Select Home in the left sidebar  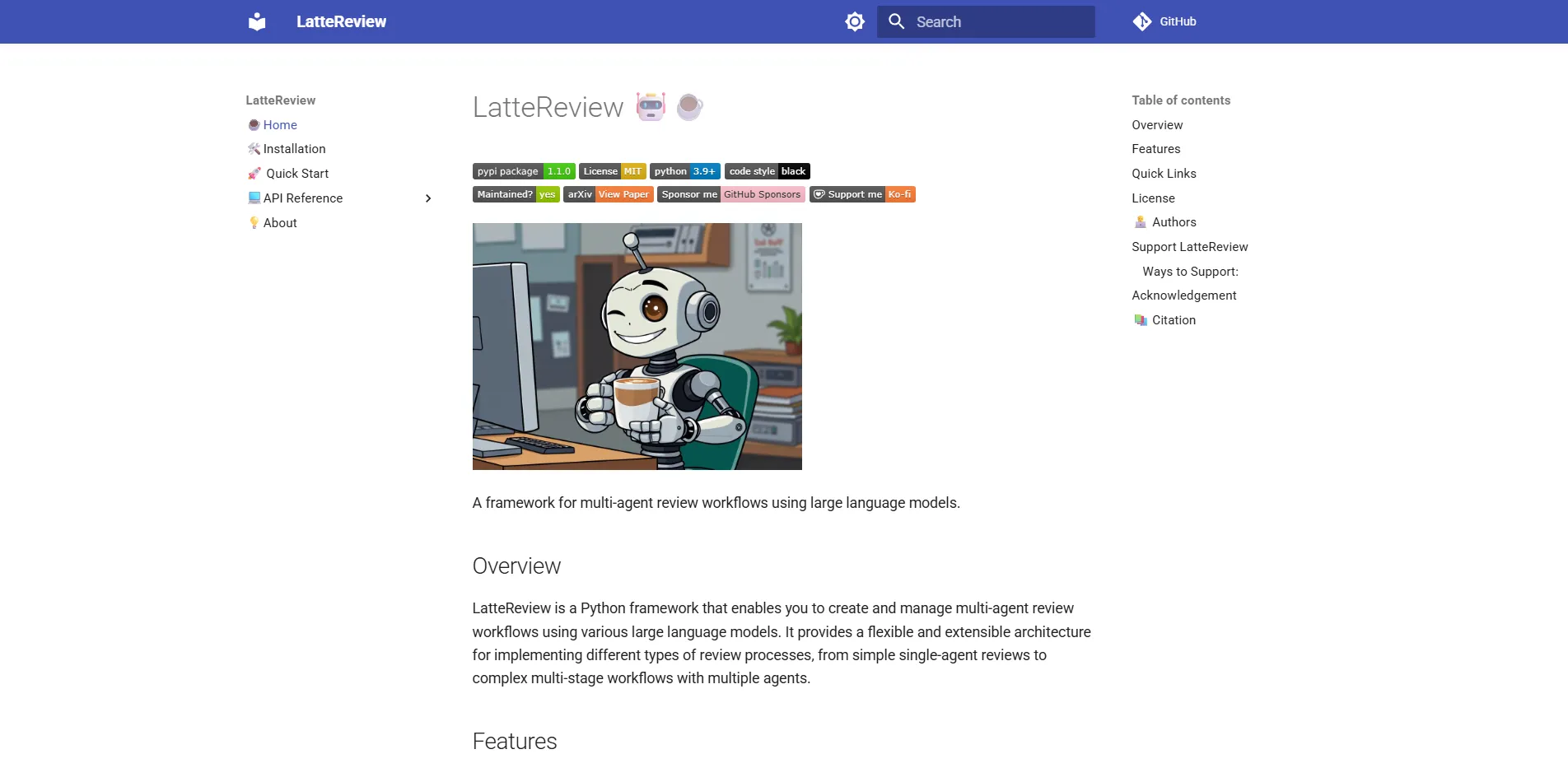point(280,124)
